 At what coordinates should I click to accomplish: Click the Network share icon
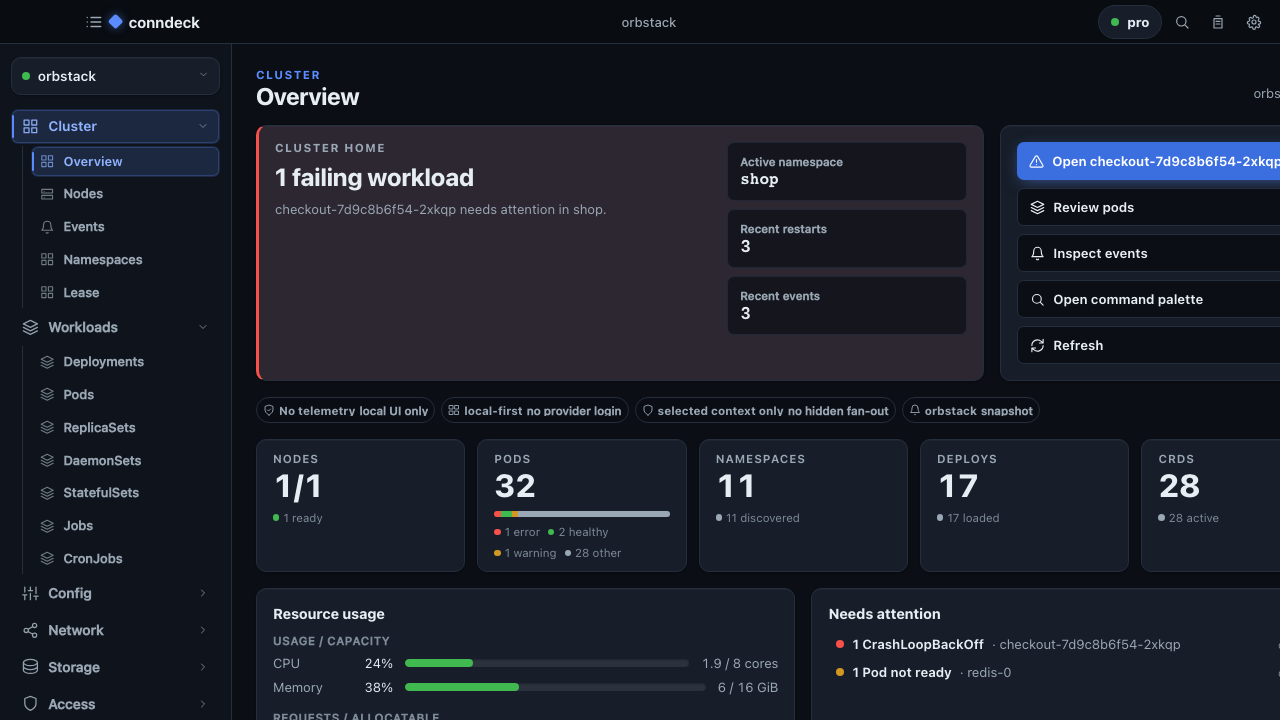30,630
